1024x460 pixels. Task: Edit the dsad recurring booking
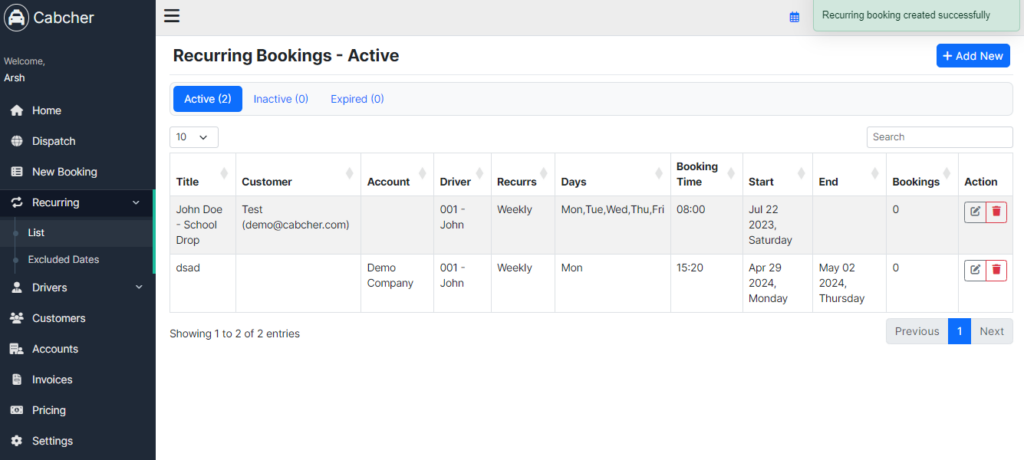coord(975,270)
